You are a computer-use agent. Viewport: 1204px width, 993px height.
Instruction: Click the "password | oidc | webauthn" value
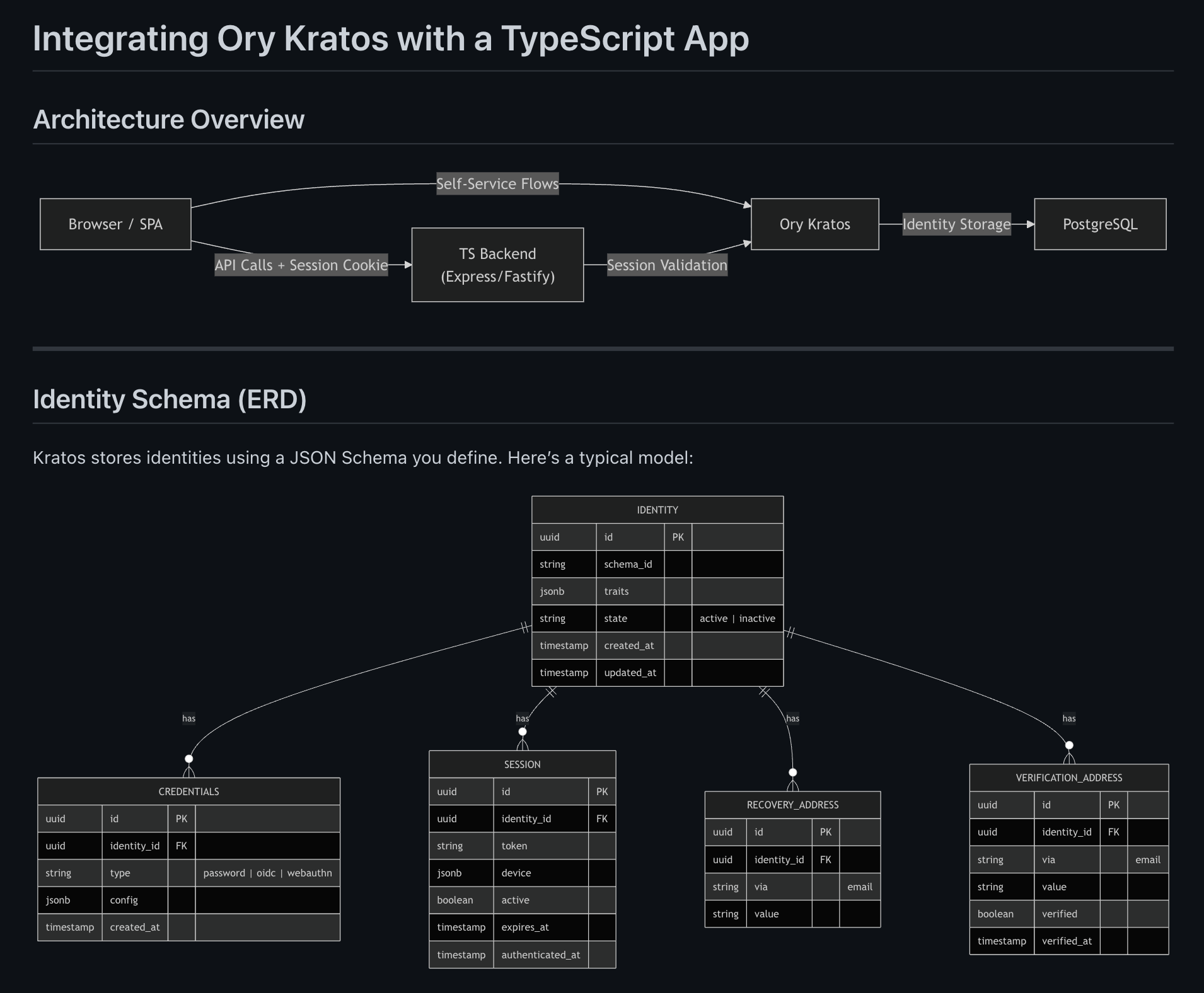coord(267,873)
